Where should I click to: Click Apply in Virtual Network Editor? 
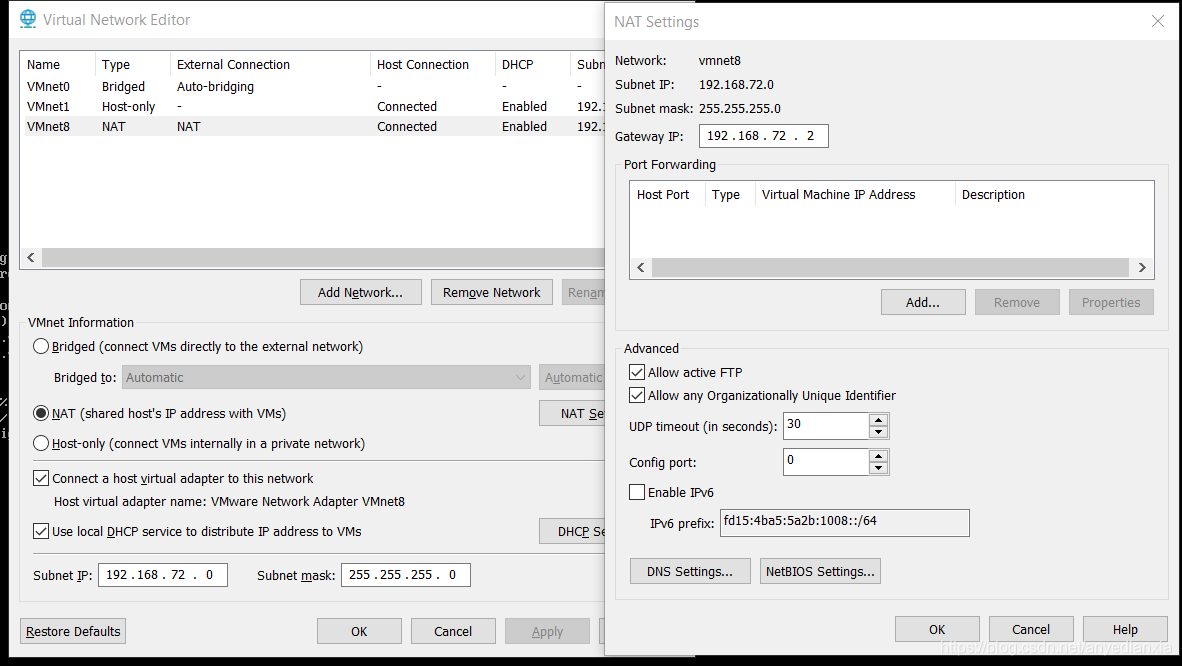click(547, 631)
